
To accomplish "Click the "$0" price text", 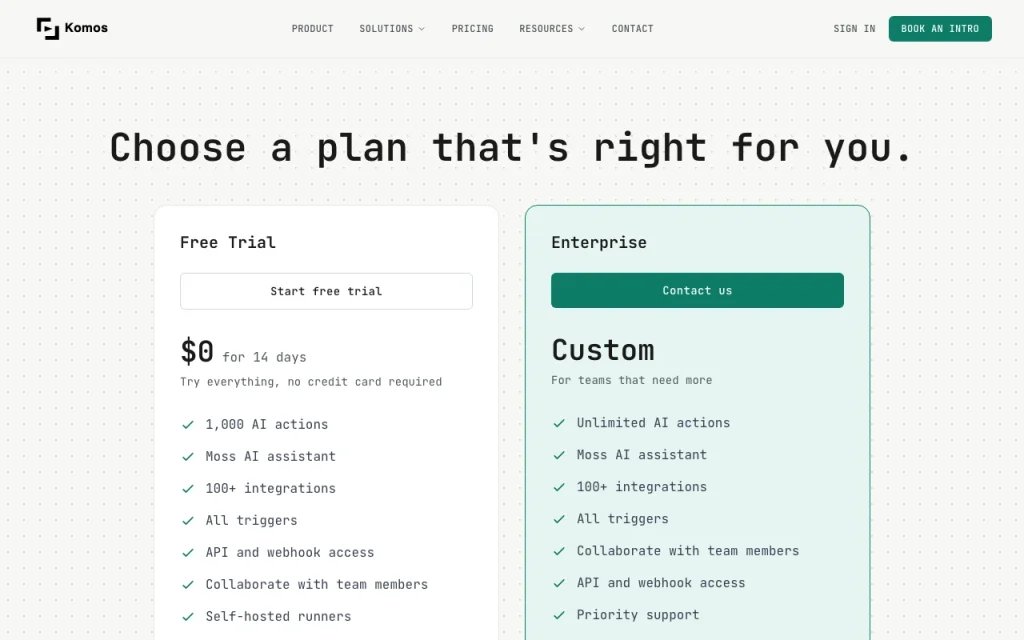I will coord(197,351).
